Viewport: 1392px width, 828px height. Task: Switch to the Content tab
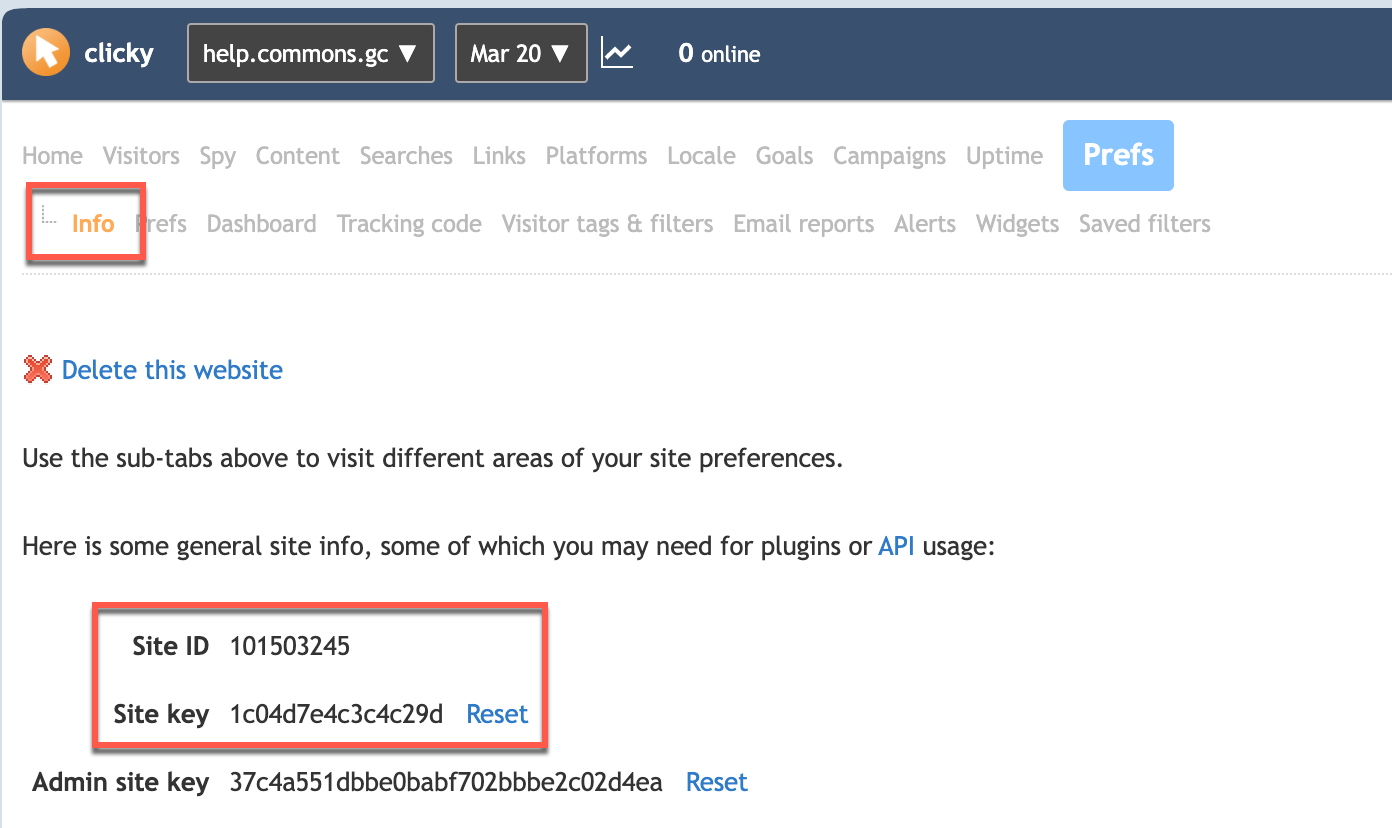click(x=298, y=156)
